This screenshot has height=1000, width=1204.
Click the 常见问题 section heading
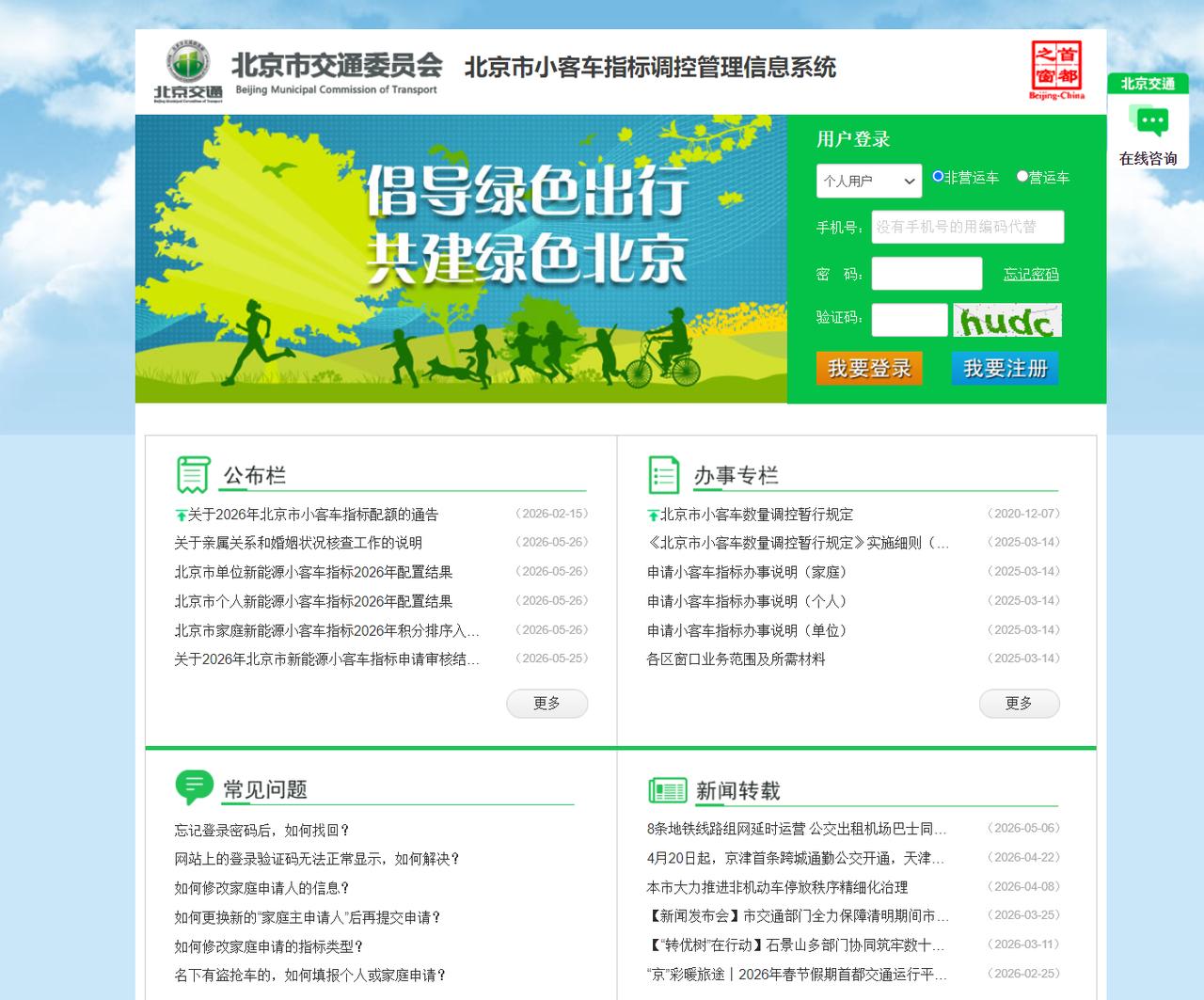coord(265,789)
